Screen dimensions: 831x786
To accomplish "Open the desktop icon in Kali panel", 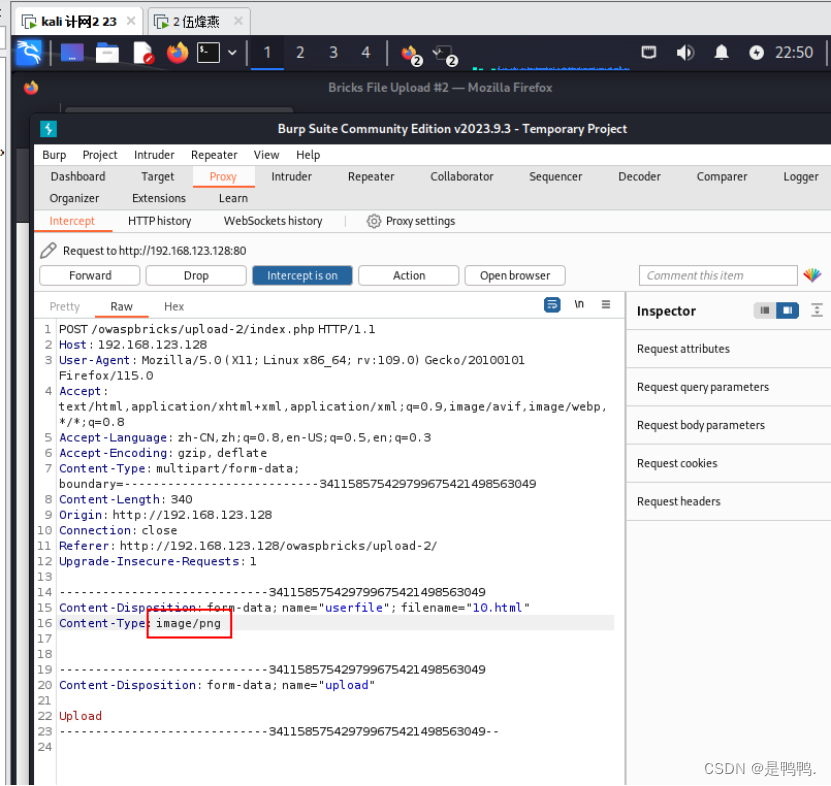I will 72,53.
